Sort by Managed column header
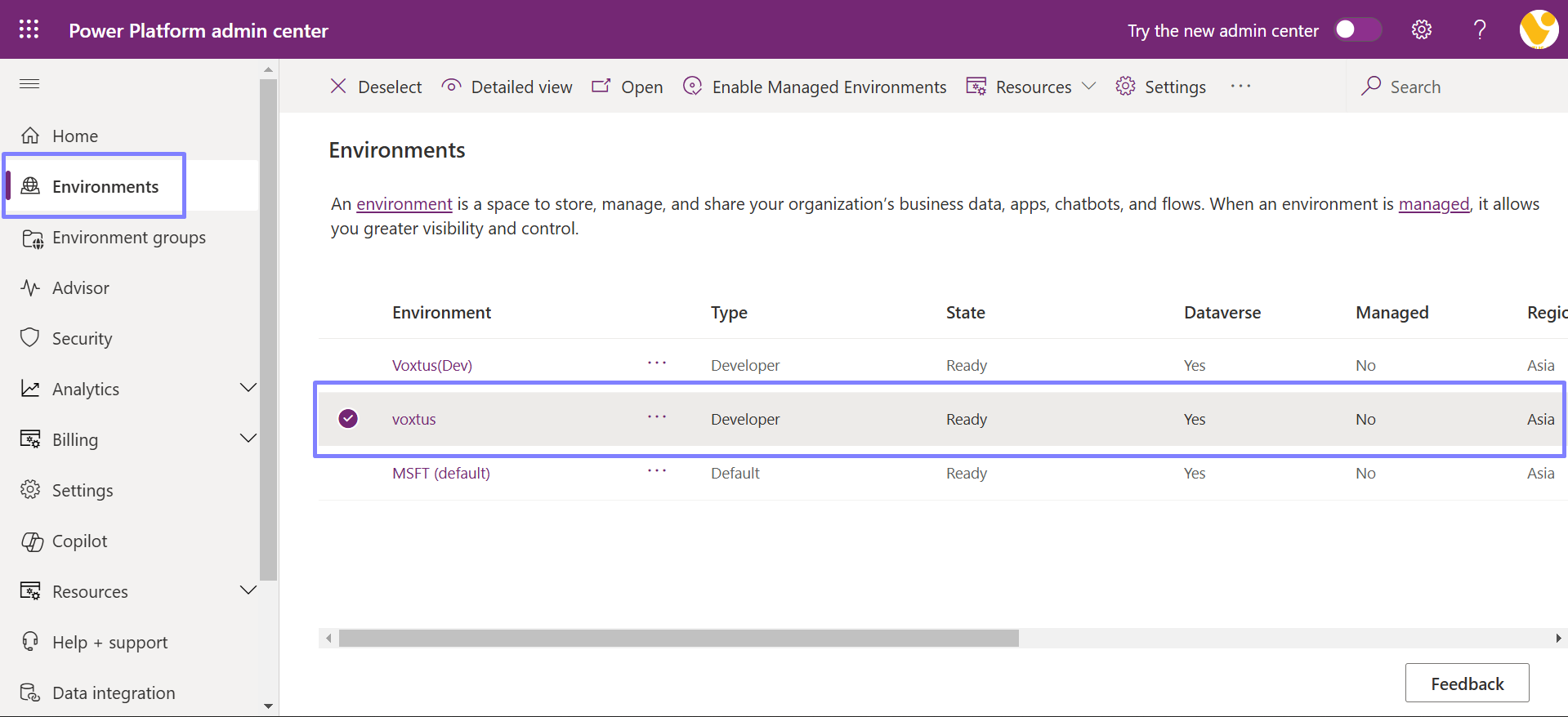The height and width of the screenshot is (717, 1568). (1392, 312)
